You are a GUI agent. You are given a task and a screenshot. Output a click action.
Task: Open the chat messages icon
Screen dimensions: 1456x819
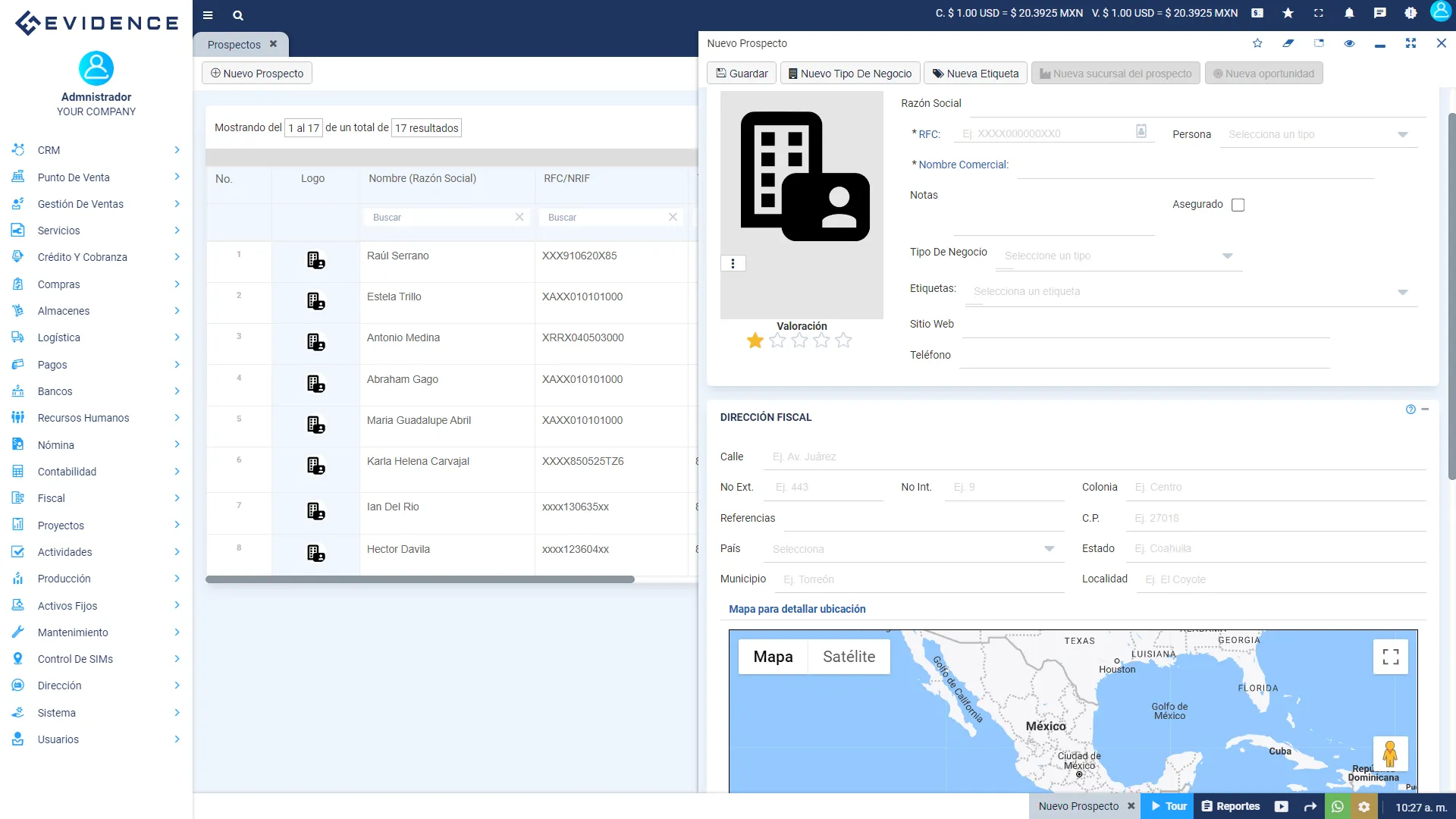click(x=1379, y=13)
